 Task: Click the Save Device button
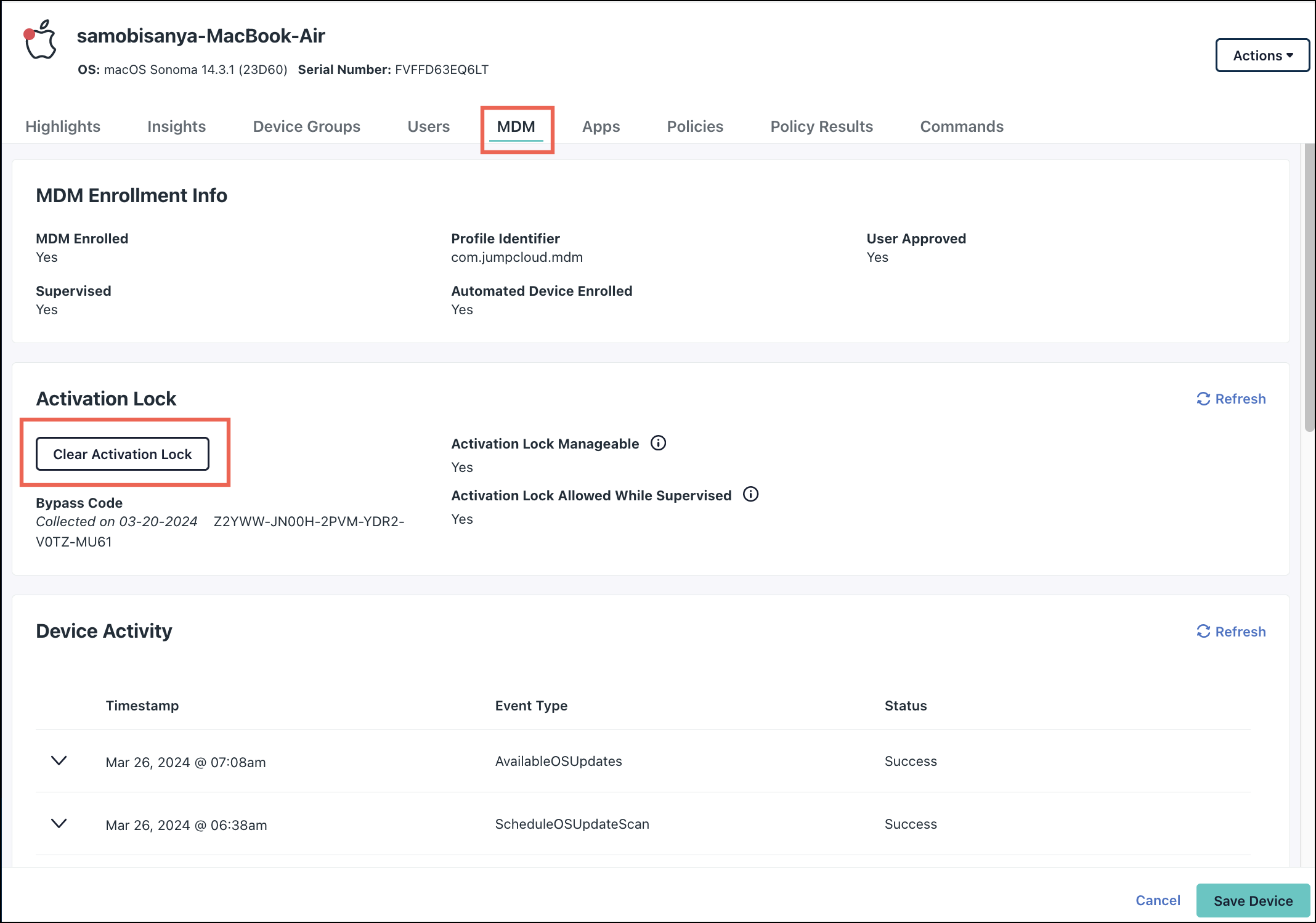[x=1253, y=901]
